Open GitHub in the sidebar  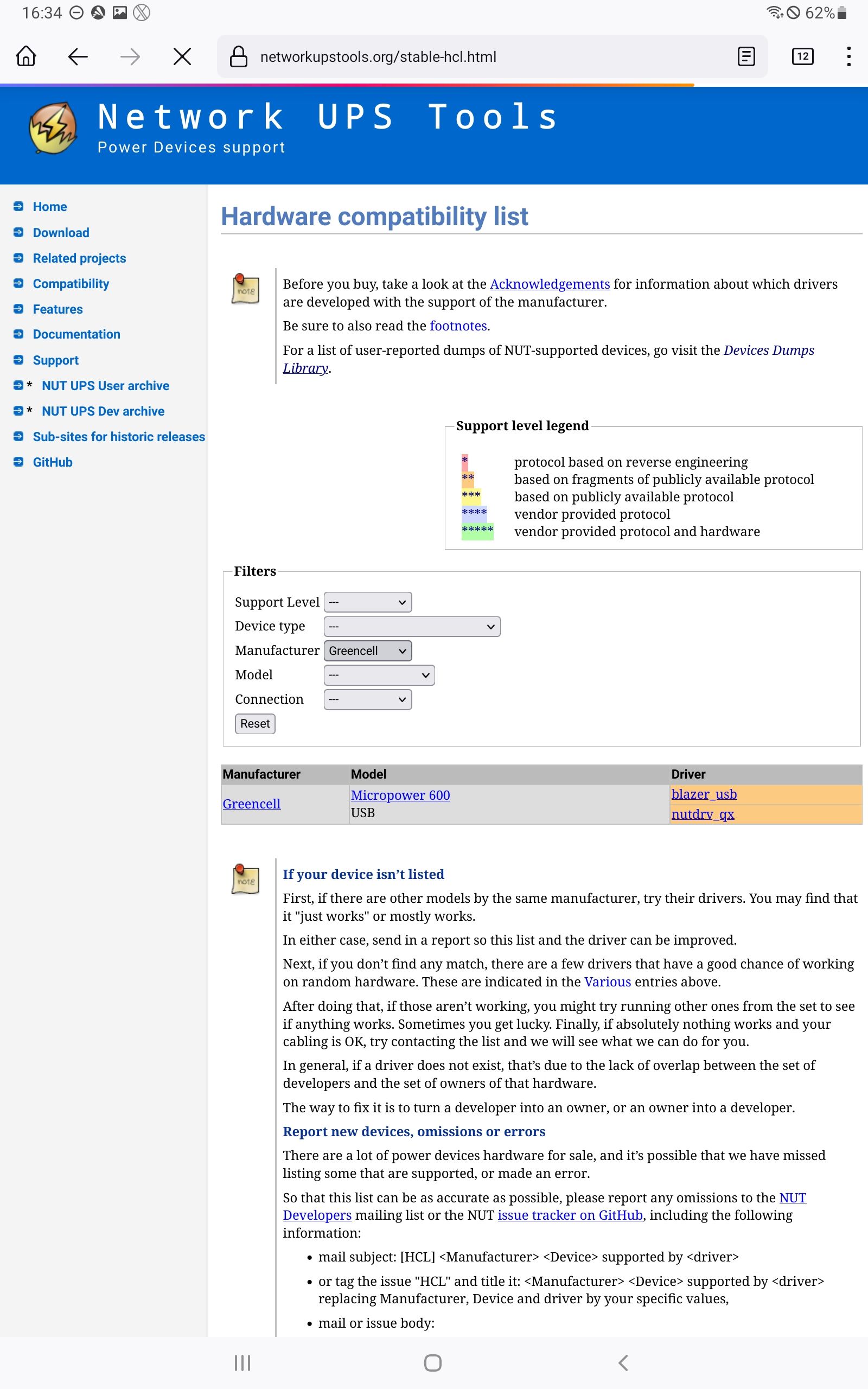52,462
